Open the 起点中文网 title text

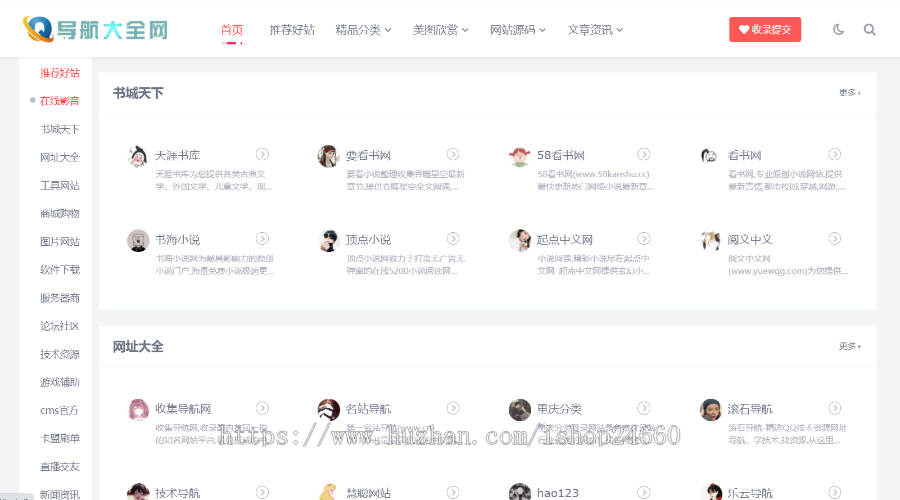point(565,239)
